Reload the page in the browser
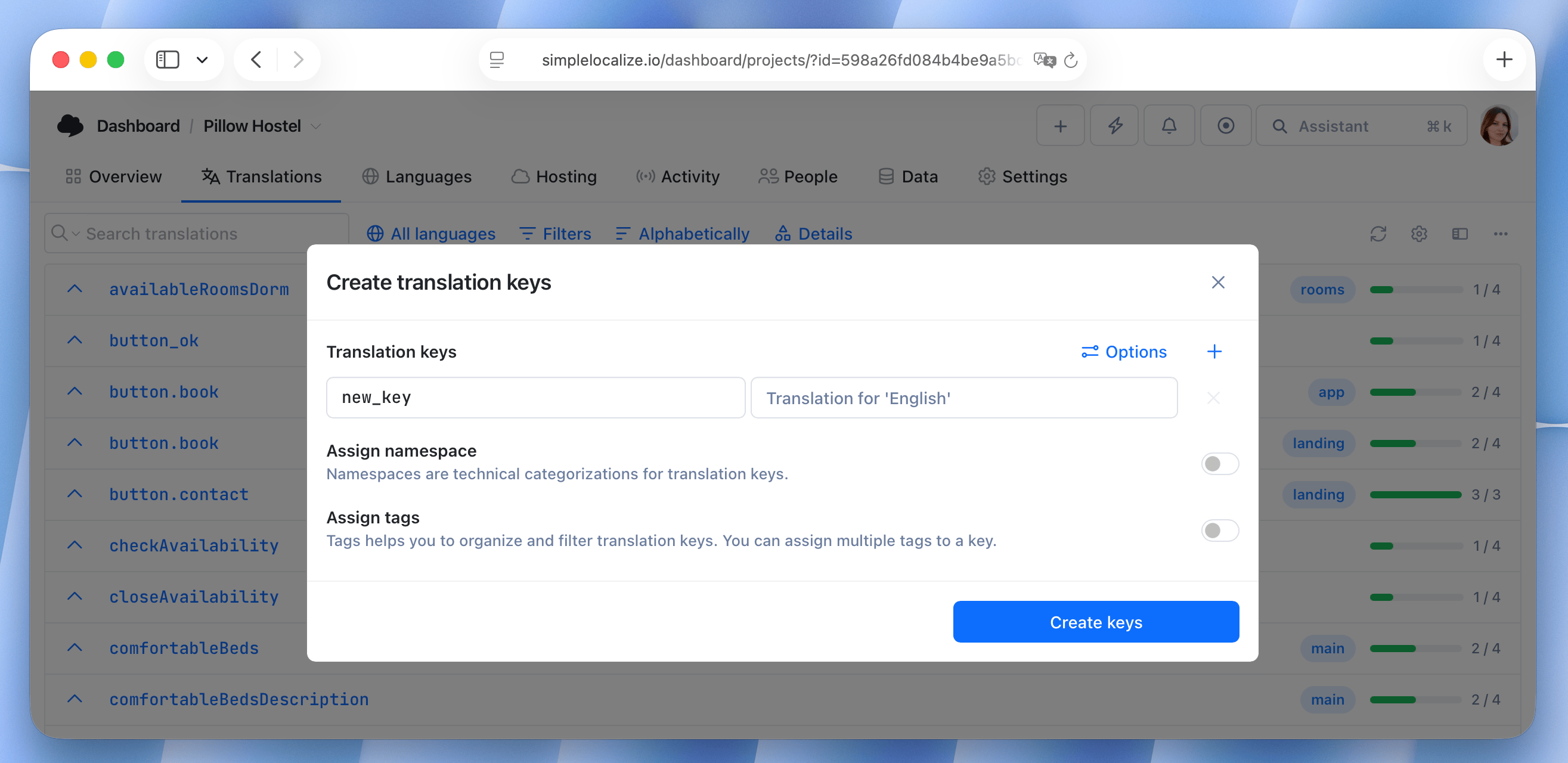The image size is (1568, 763). [1071, 60]
